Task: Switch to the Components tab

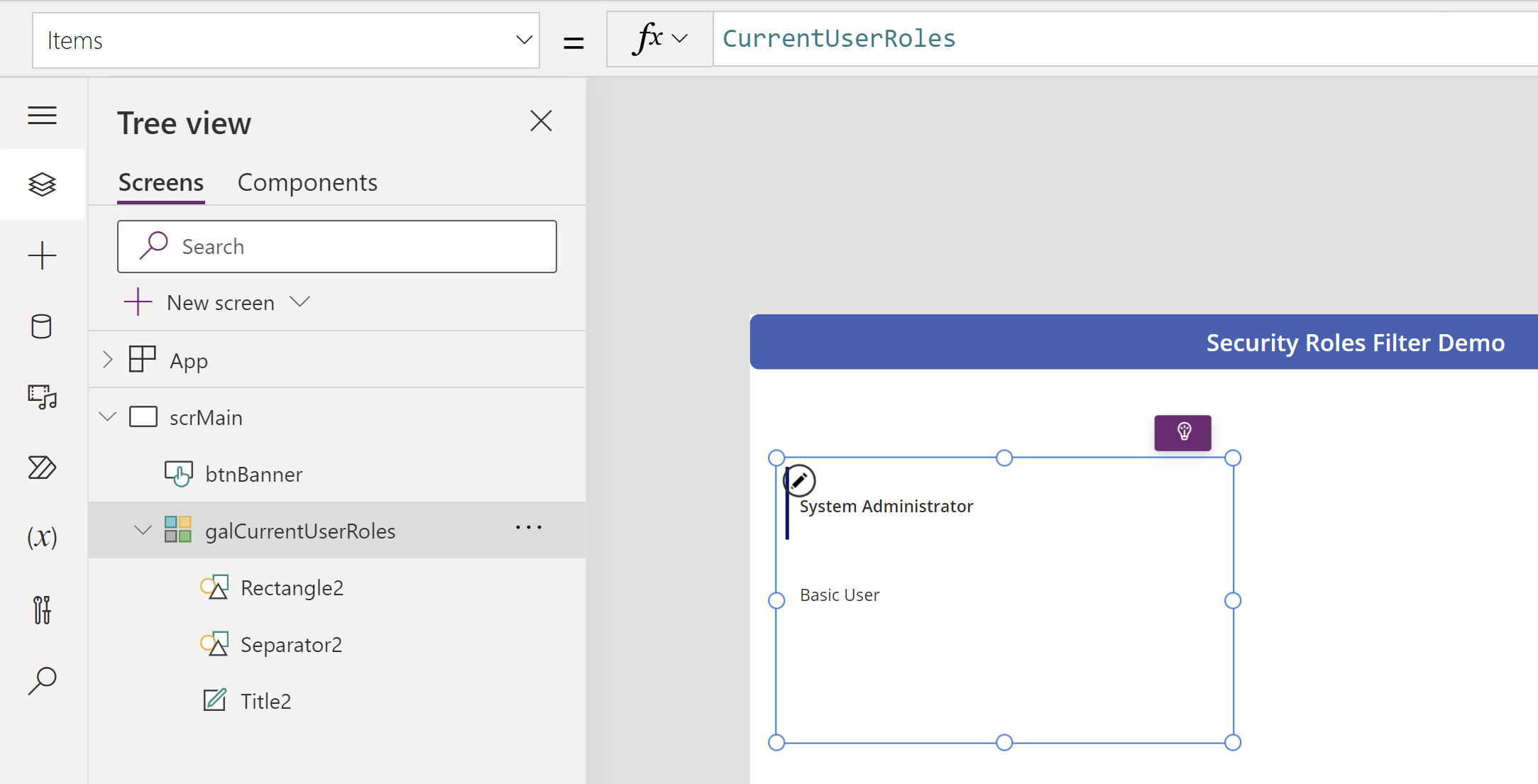Action: [x=307, y=182]
